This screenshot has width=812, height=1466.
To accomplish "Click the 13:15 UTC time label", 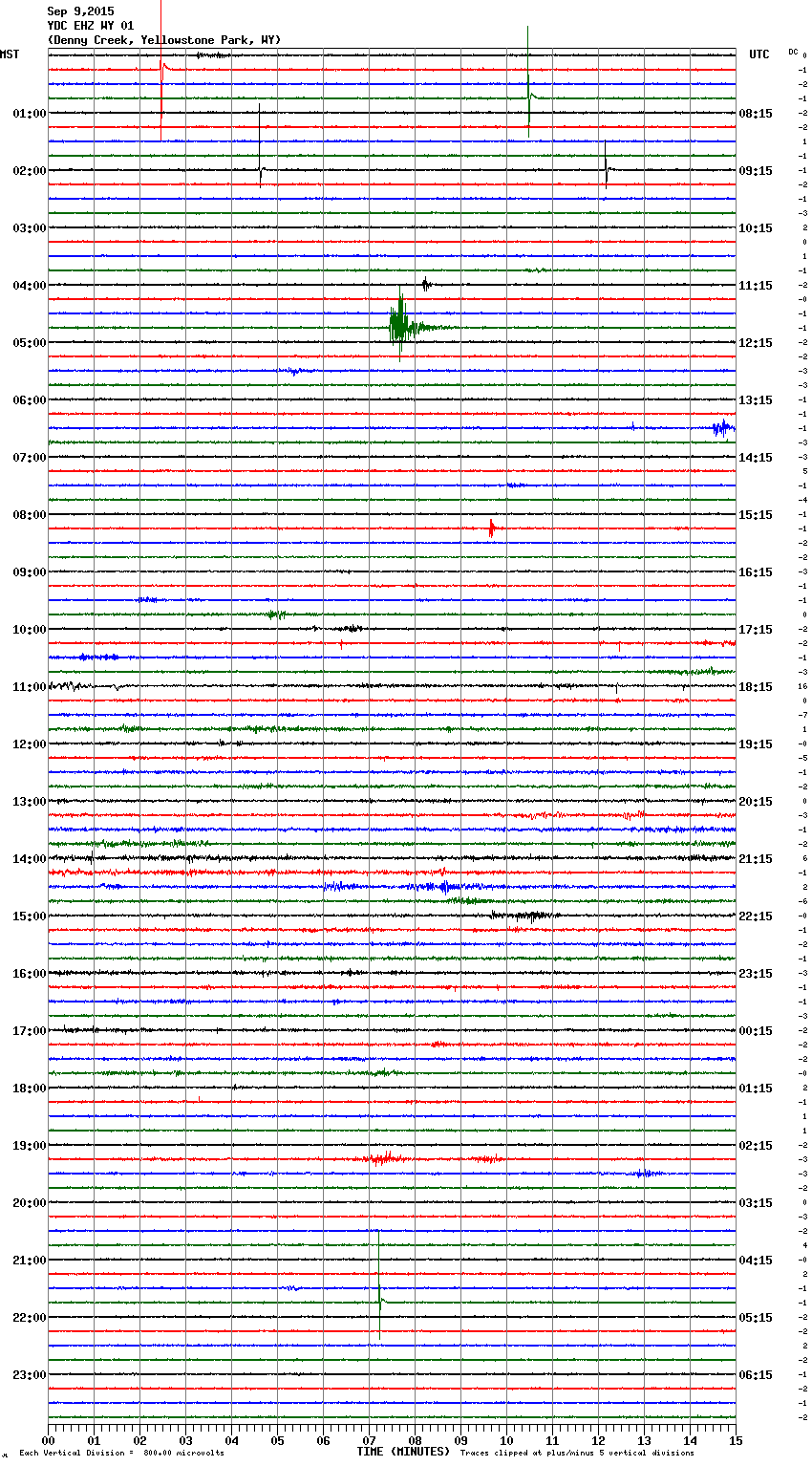I will [756, 400].
